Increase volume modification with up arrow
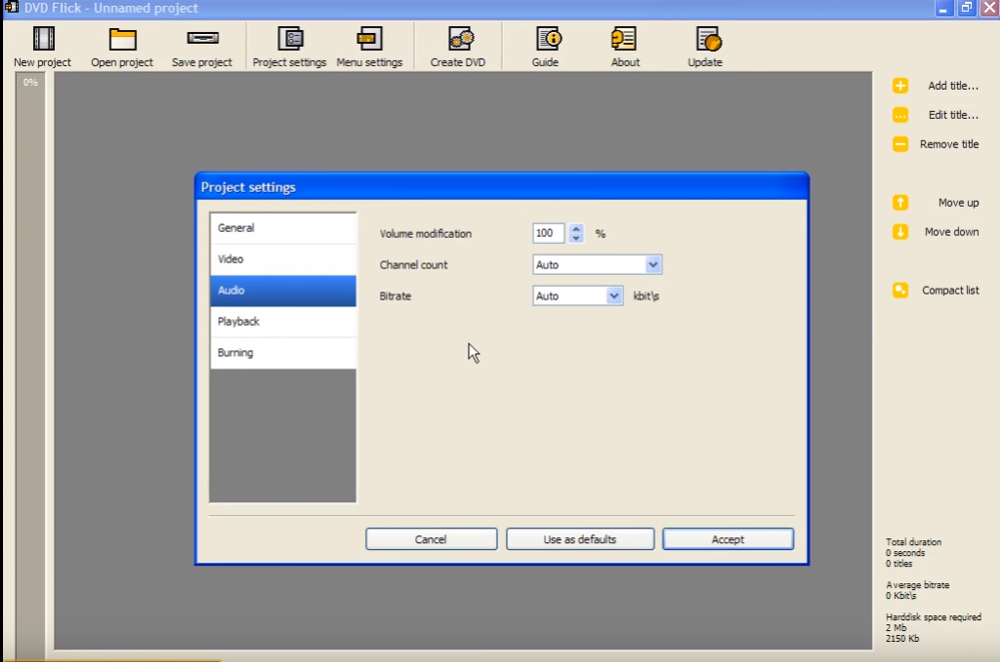The image size is (1000, 662). (x=576, y=228)
